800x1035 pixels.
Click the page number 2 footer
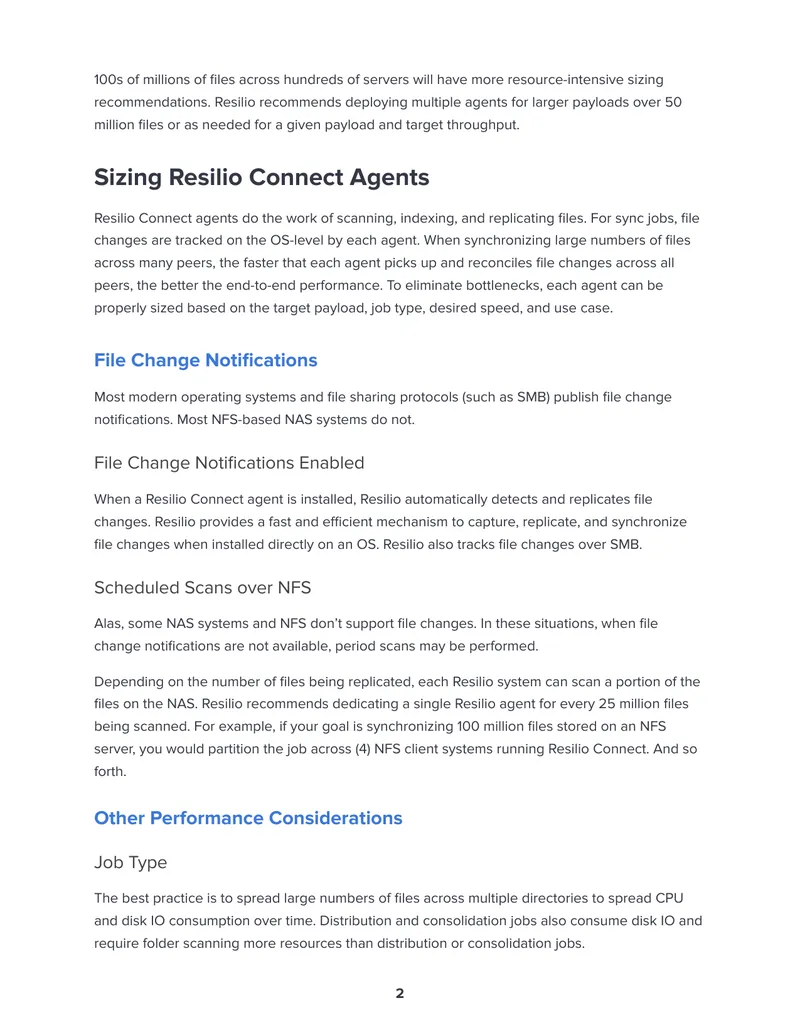pyautogui.click(x=399, y=993)
